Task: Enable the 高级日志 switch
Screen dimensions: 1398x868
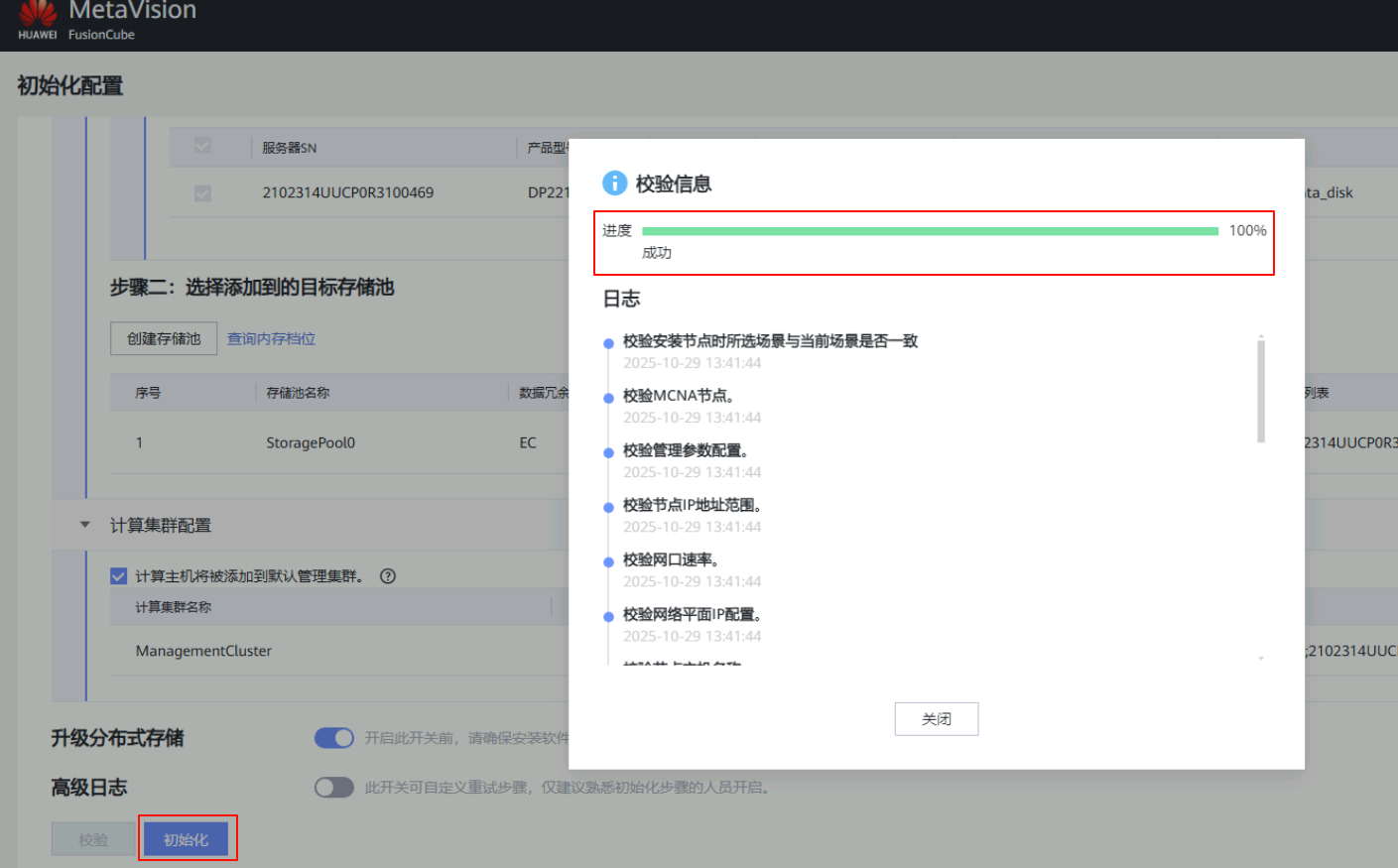Action: [334, 788]
